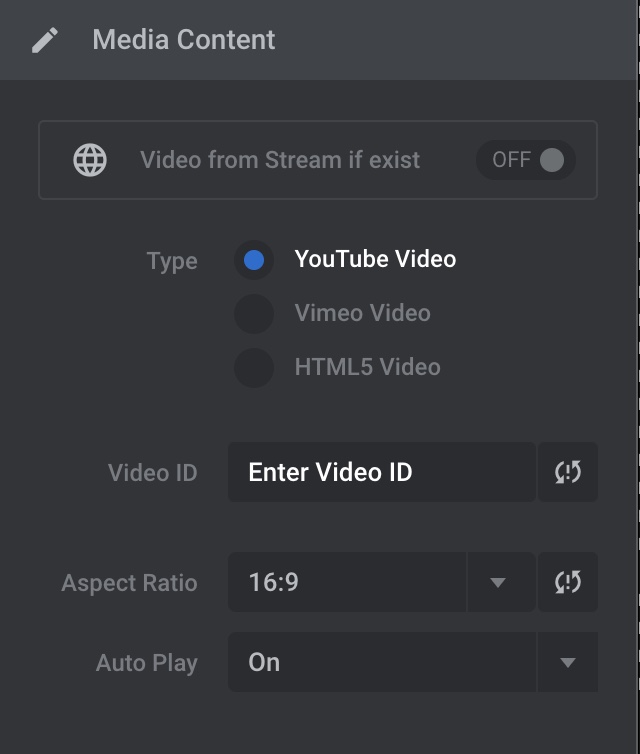This screenshot has width=640, height=754.
Task: Click the Media Content panel header
Action: (x=318, y=40)
